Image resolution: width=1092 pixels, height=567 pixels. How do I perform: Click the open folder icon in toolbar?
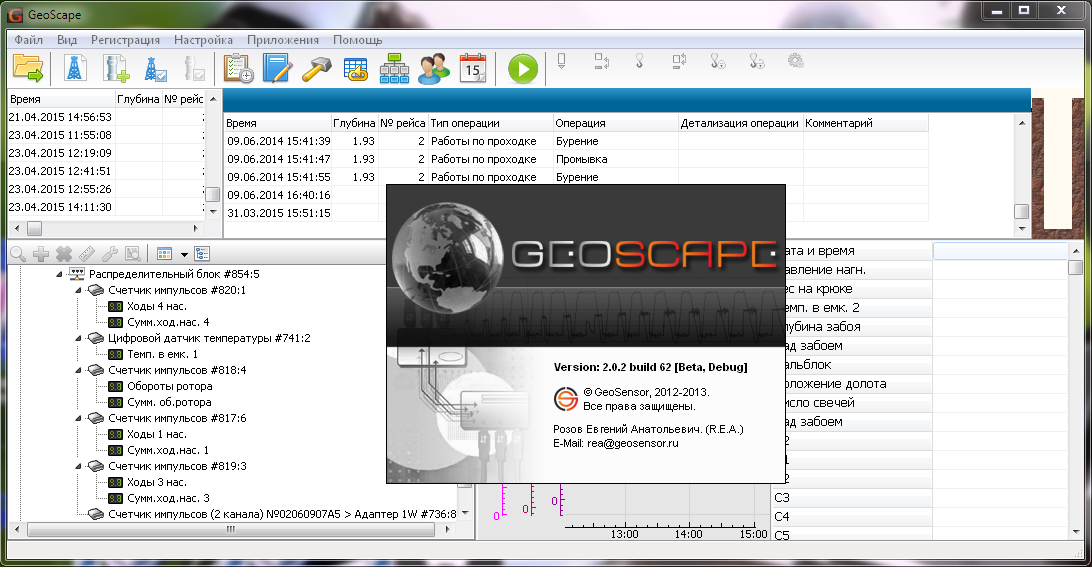tap(28, 68)
